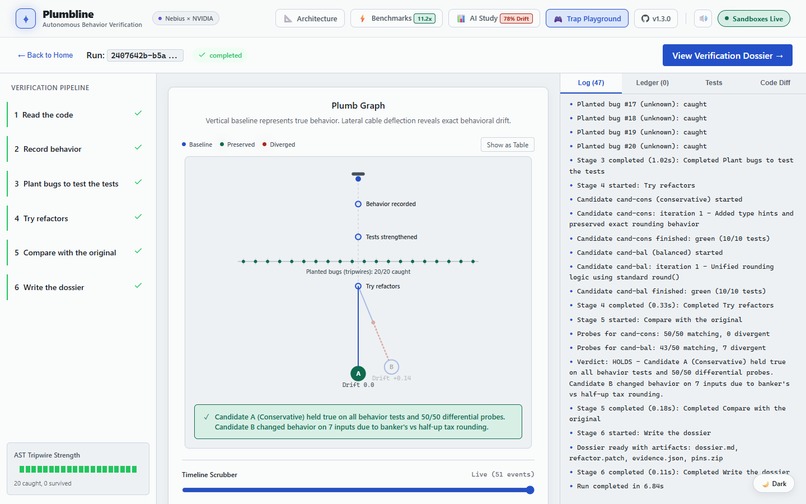
Task: Select step 3 Plant bugs to test the tests
Action: click(78, 184)
